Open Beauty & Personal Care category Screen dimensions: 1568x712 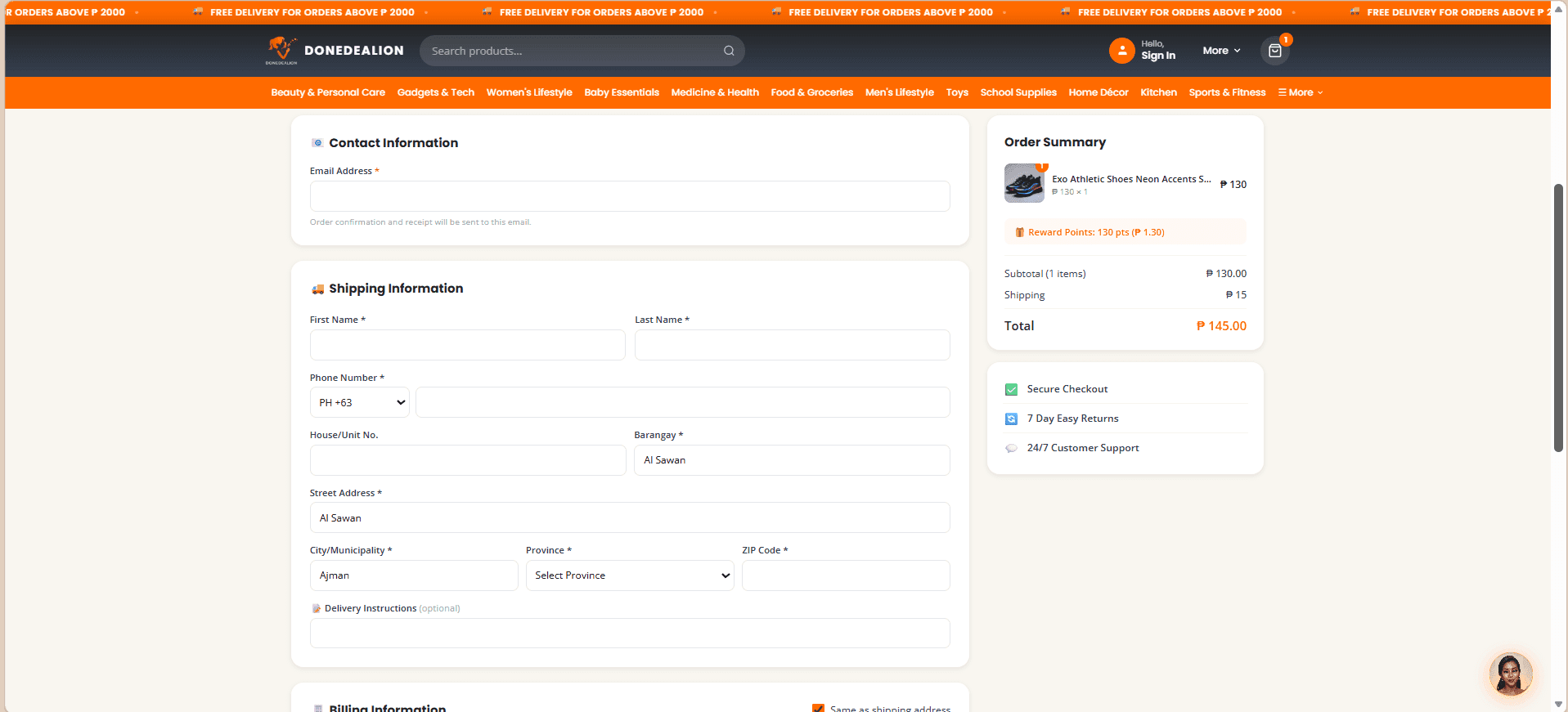[328, 92]
